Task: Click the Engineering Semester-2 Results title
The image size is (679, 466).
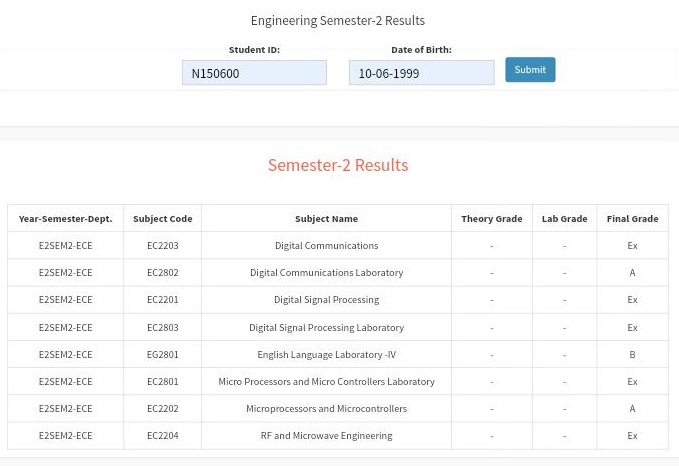Action: tap(337, 20)
